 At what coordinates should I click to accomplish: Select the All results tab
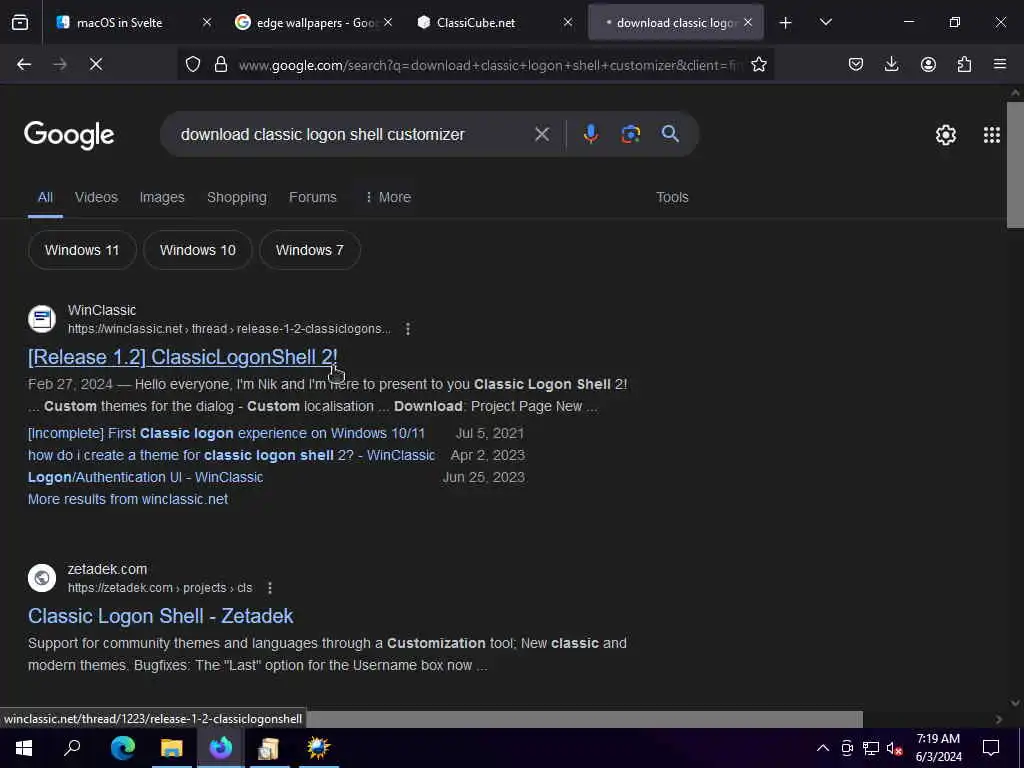pyautogui.click(x=45, y=197)
